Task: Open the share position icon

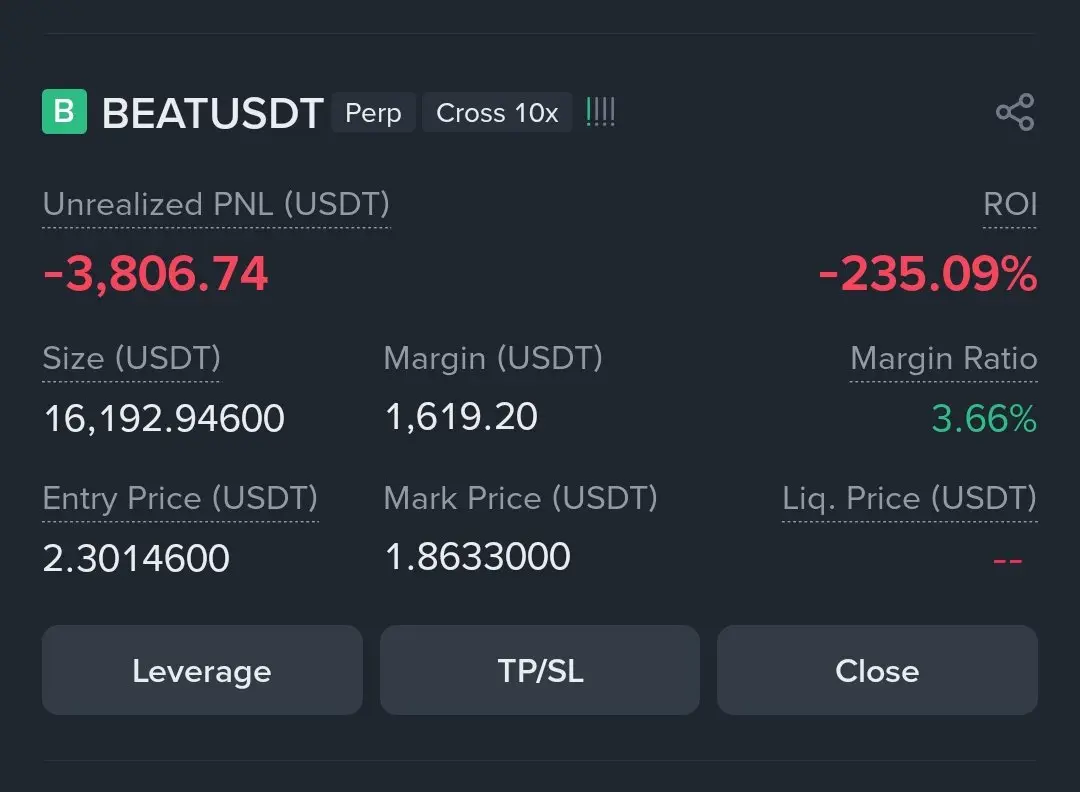Action: [x=1015, y=112]
